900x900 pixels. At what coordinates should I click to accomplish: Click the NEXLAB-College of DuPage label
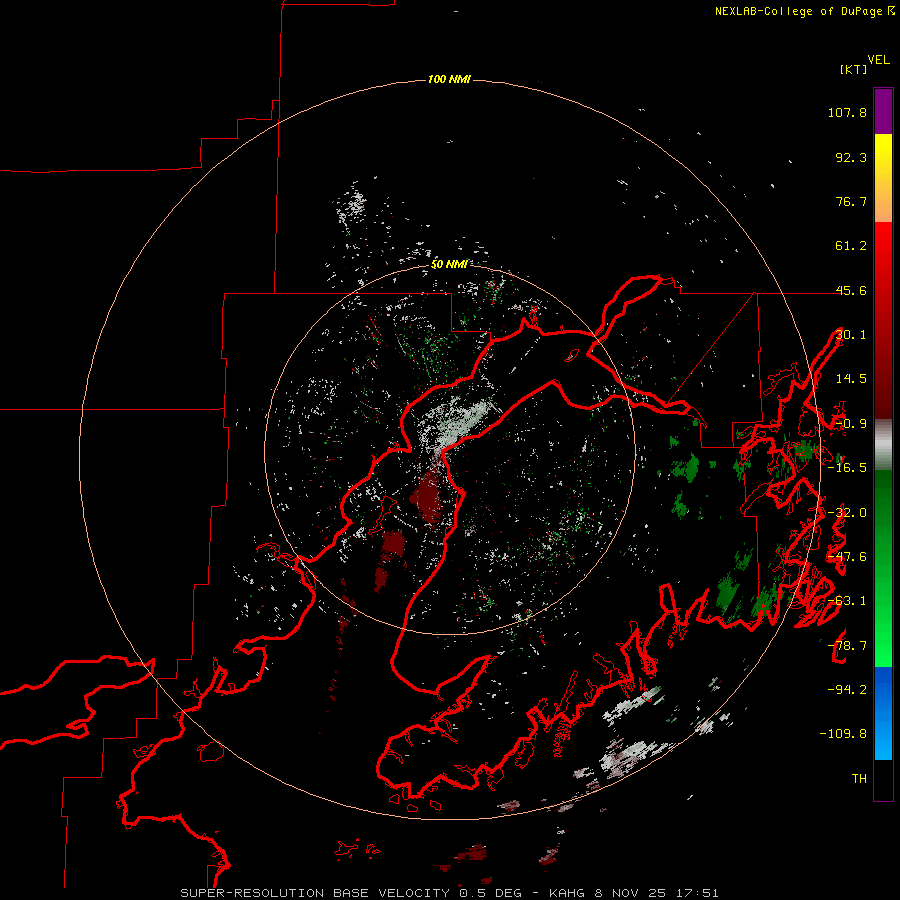(x=804, y=11)
